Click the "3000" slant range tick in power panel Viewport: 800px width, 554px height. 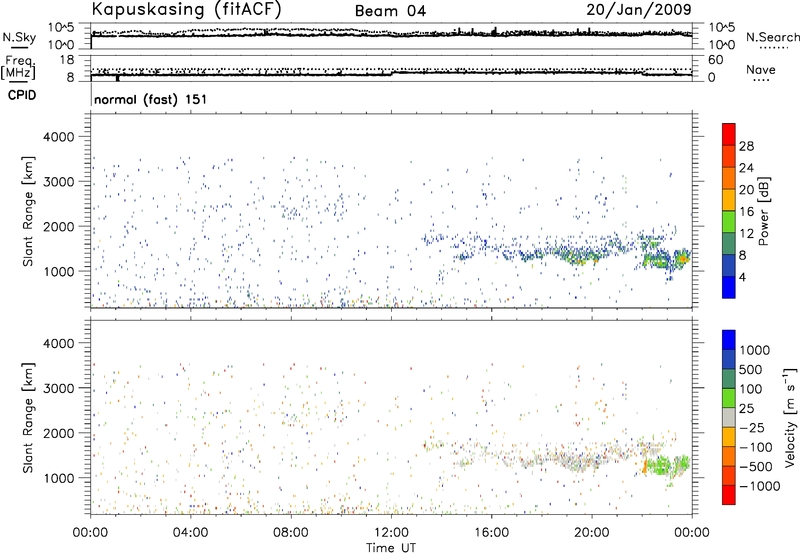click(59, 182)
